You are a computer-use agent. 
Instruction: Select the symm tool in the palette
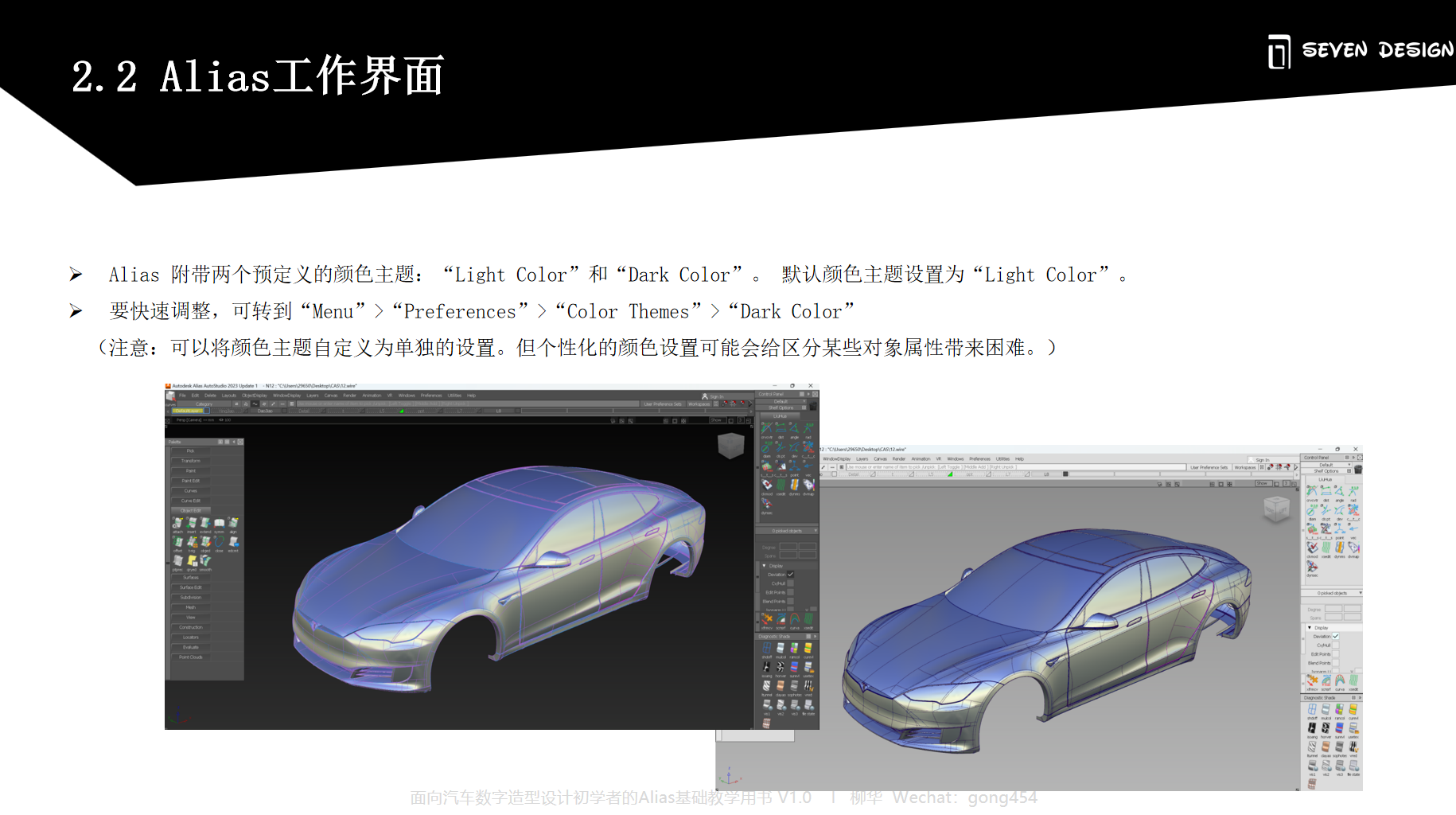[x=219, y=524]
